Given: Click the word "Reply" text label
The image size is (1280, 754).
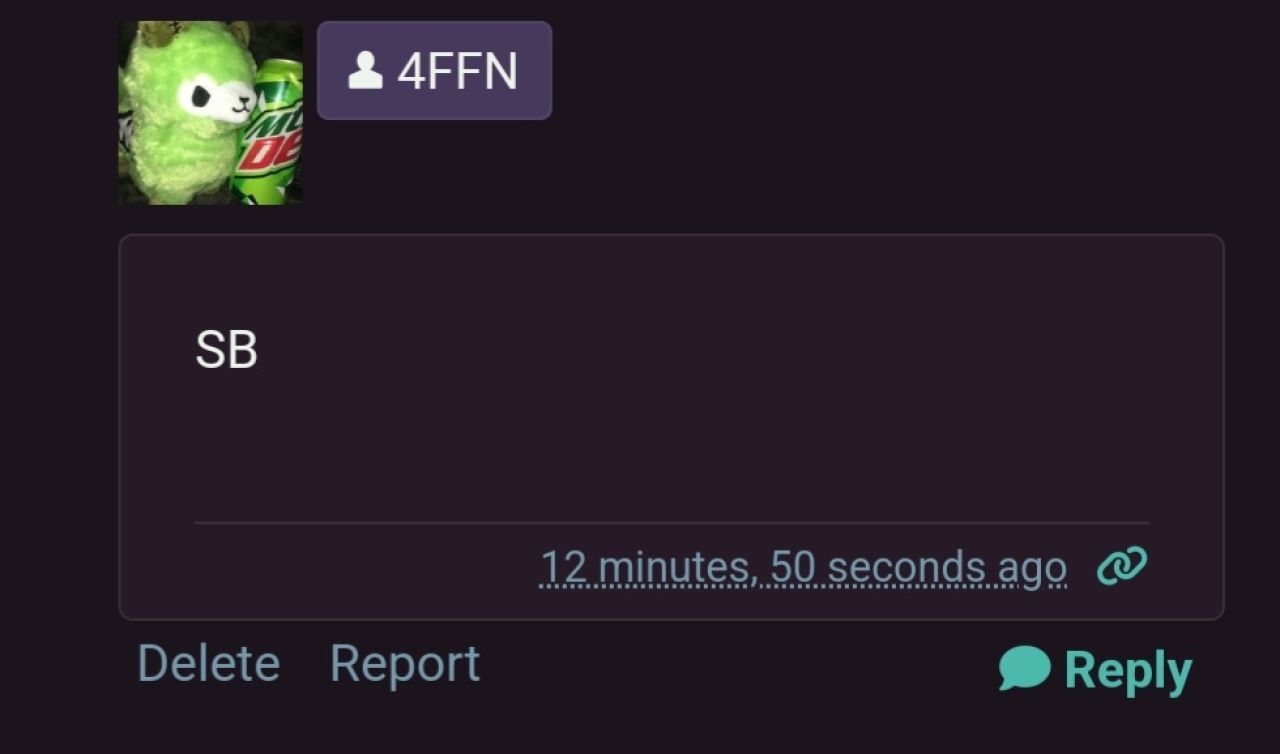Looking at the screenshot, I should click(x=1128, y=670).
